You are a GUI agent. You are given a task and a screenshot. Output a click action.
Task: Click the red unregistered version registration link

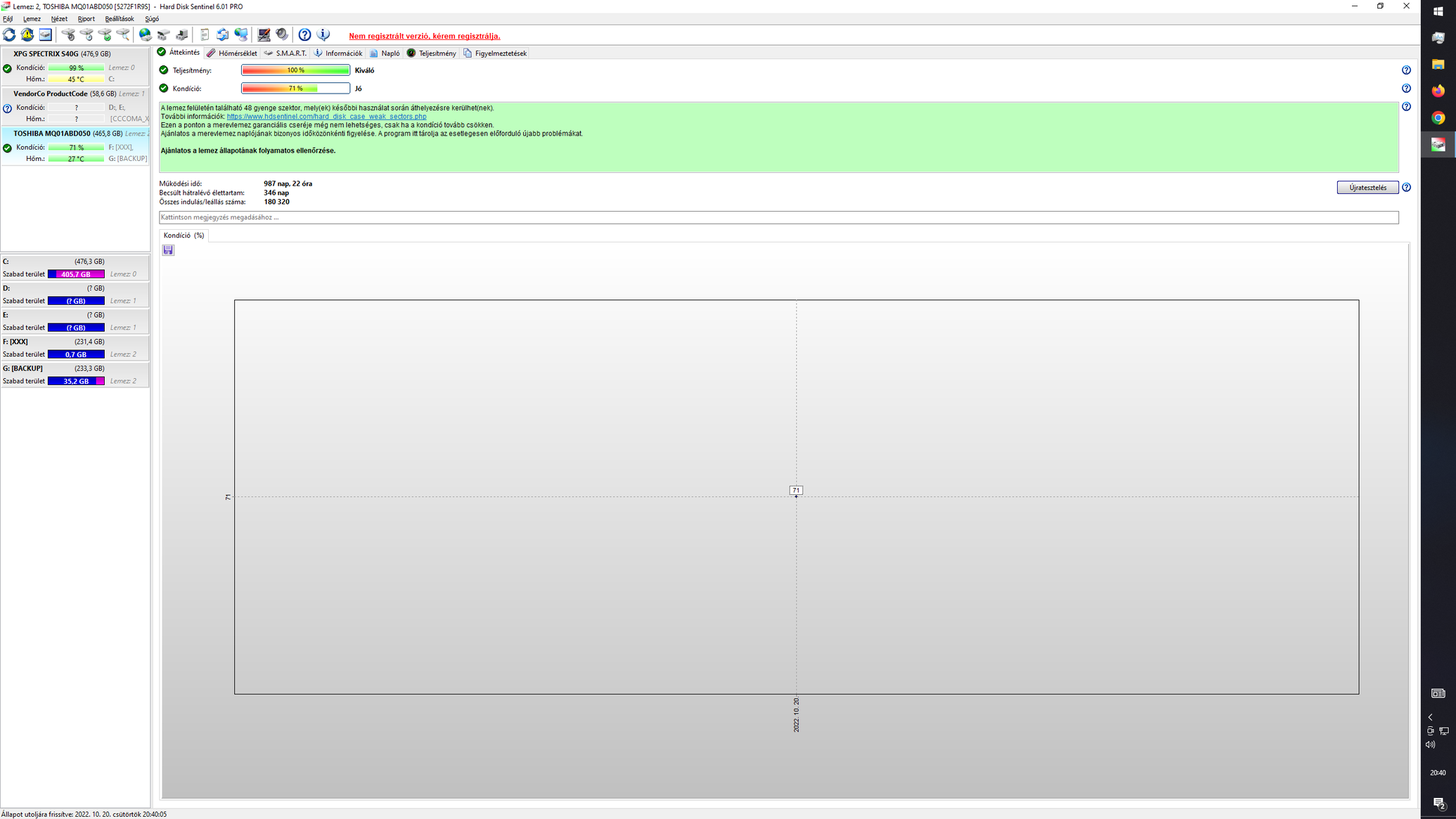pos(424,36)
